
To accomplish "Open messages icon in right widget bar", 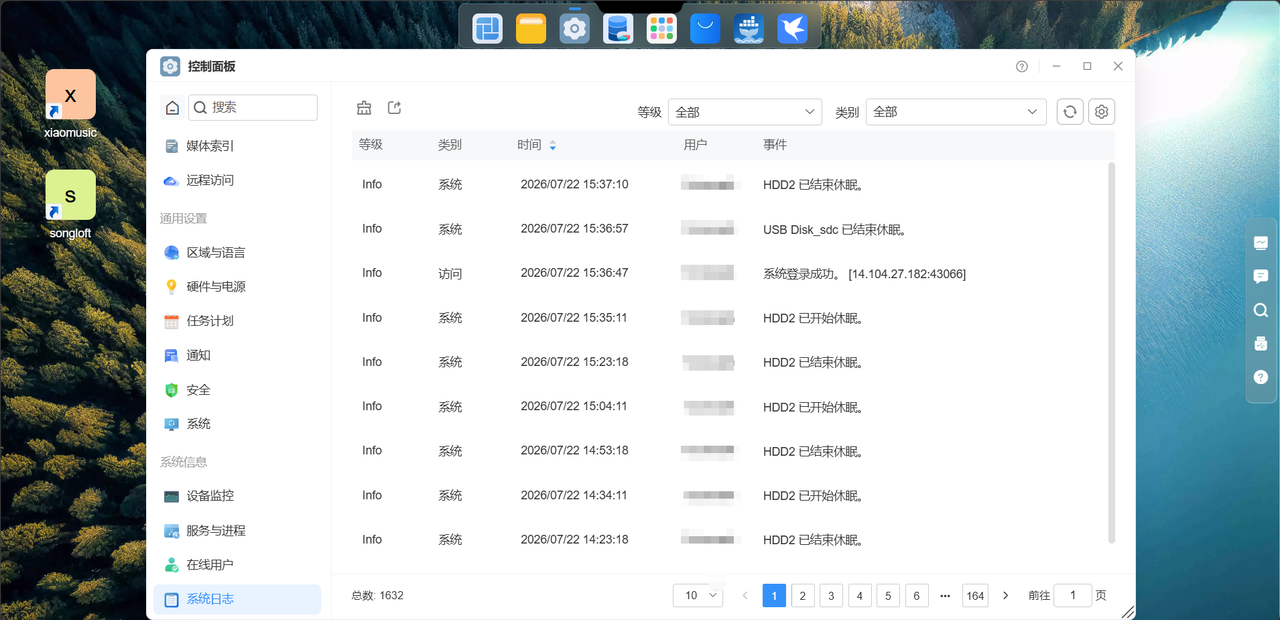I will coord(1261,276).
